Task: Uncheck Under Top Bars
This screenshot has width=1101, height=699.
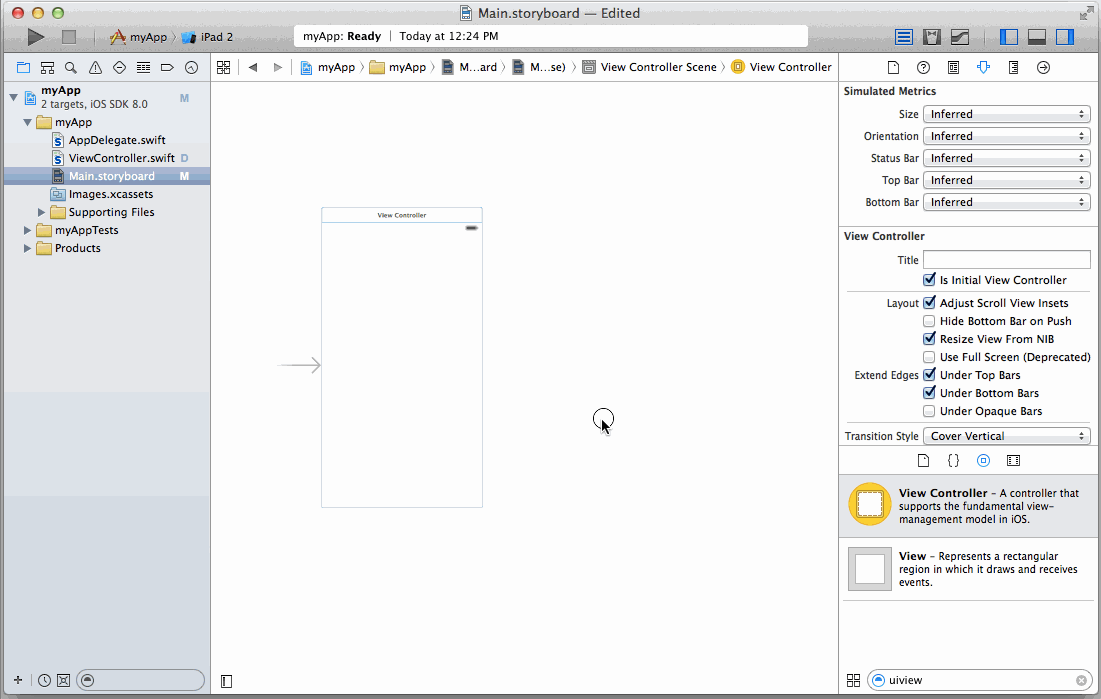Action: tap(929, 375)
